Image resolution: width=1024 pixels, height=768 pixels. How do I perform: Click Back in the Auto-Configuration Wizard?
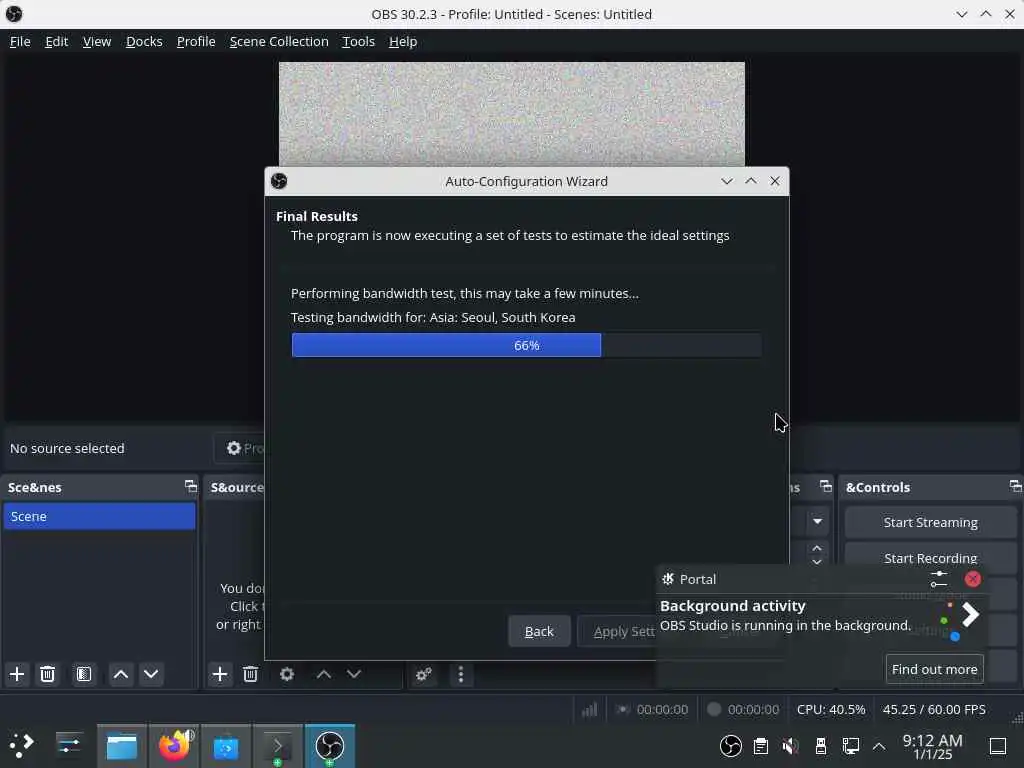pos(539,632)
